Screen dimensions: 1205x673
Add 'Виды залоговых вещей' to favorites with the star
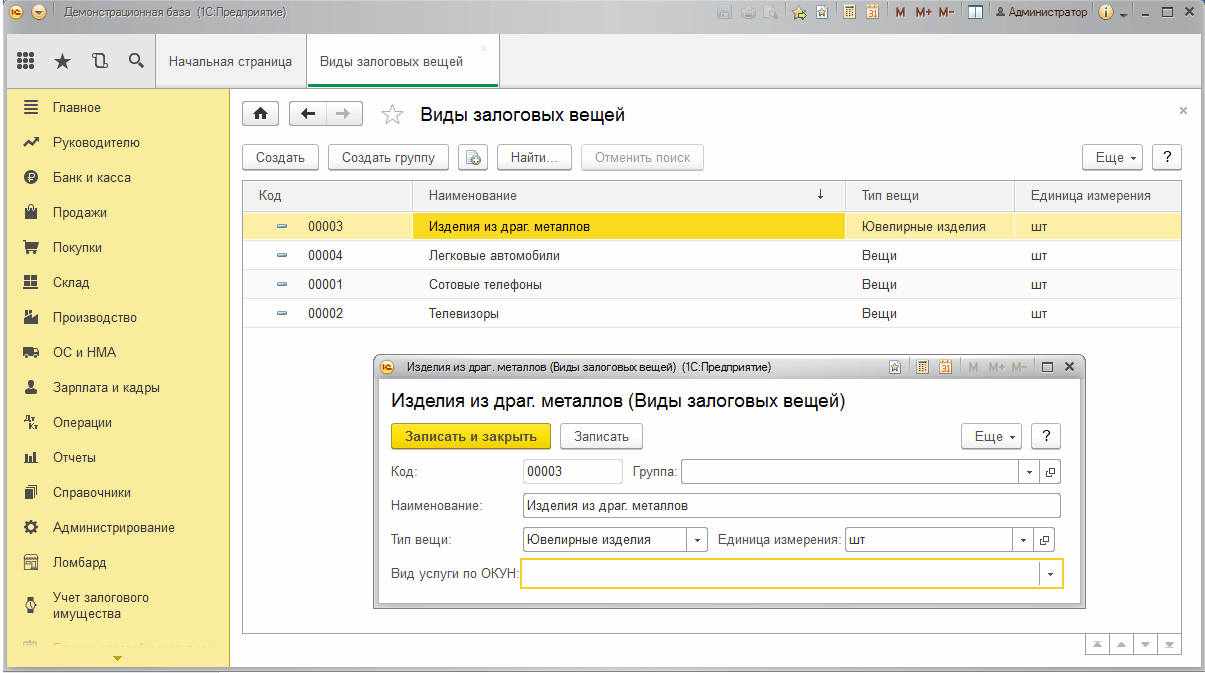(x=393, y=115)
